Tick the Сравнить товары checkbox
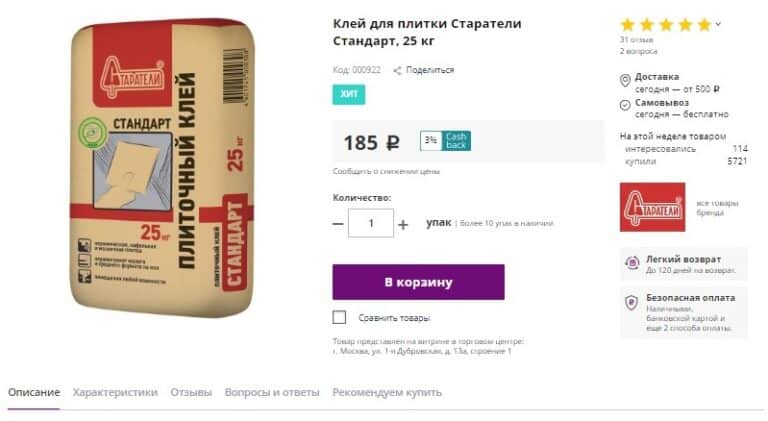The height and width of the screenshot is (421, 768). point(339,317)
